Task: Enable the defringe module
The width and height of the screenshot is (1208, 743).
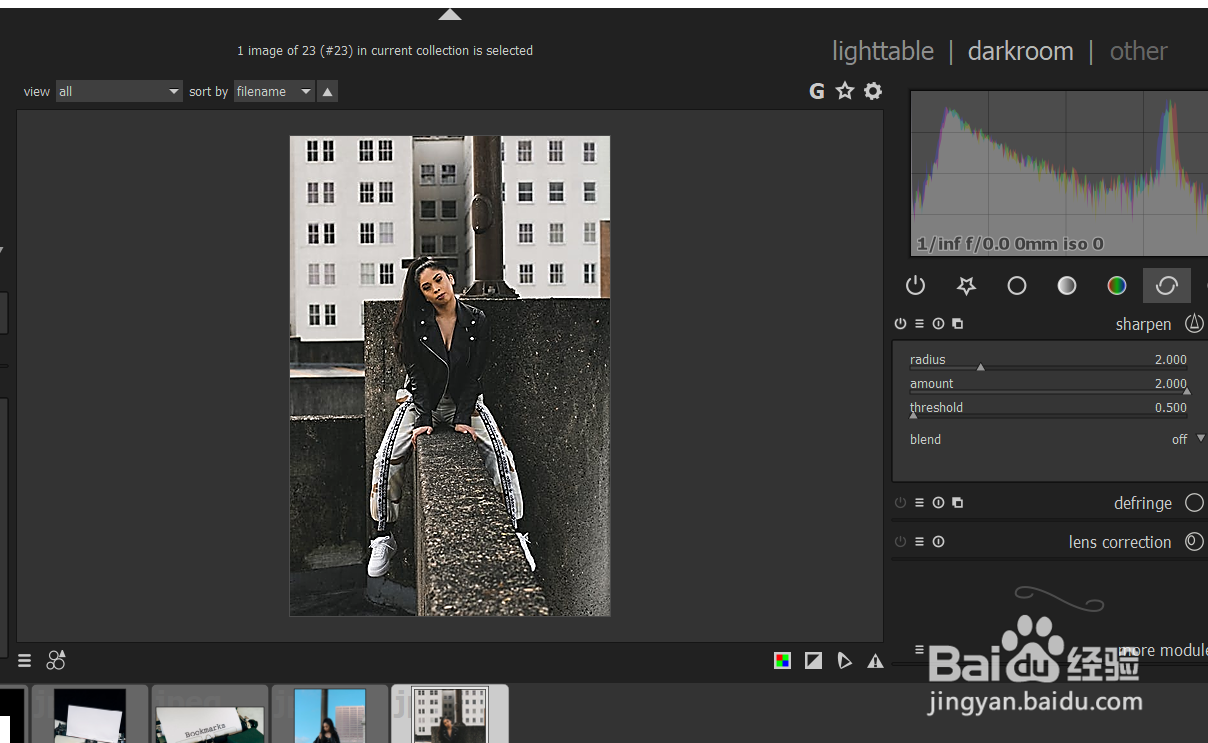Action: pos(900,503)
